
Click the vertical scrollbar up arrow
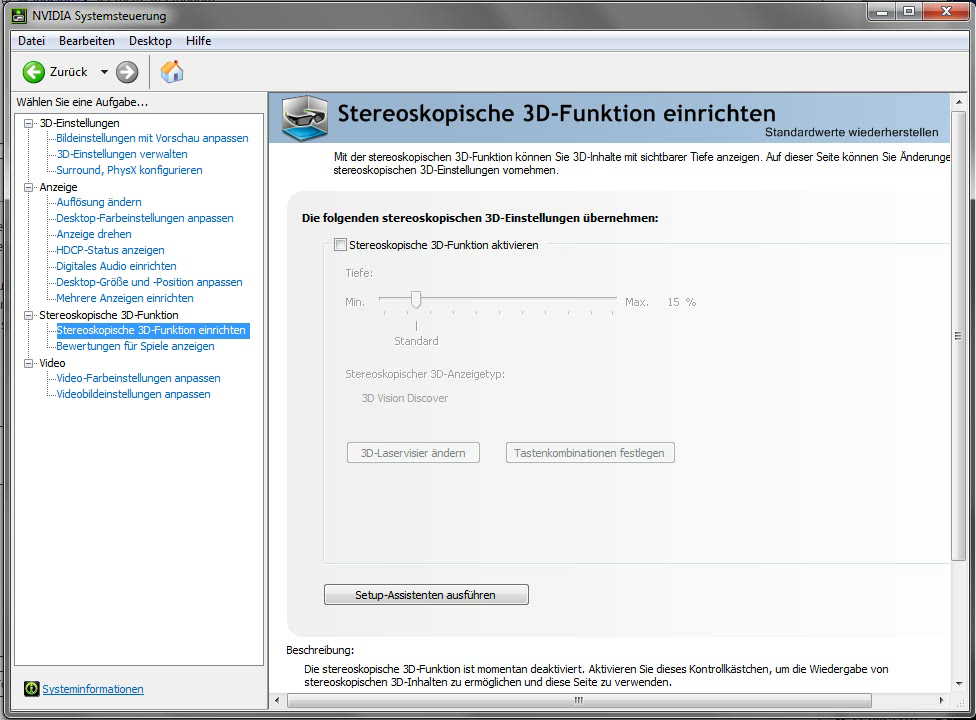958,101
